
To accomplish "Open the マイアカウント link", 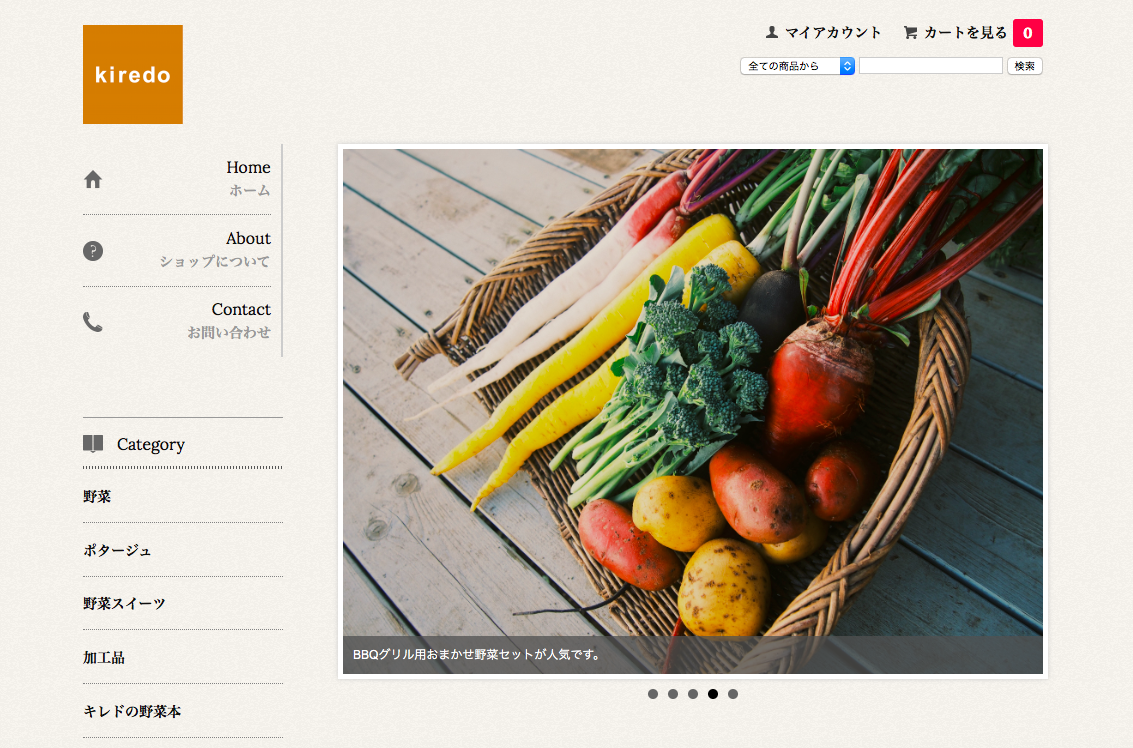I will [x=832, y=33].
